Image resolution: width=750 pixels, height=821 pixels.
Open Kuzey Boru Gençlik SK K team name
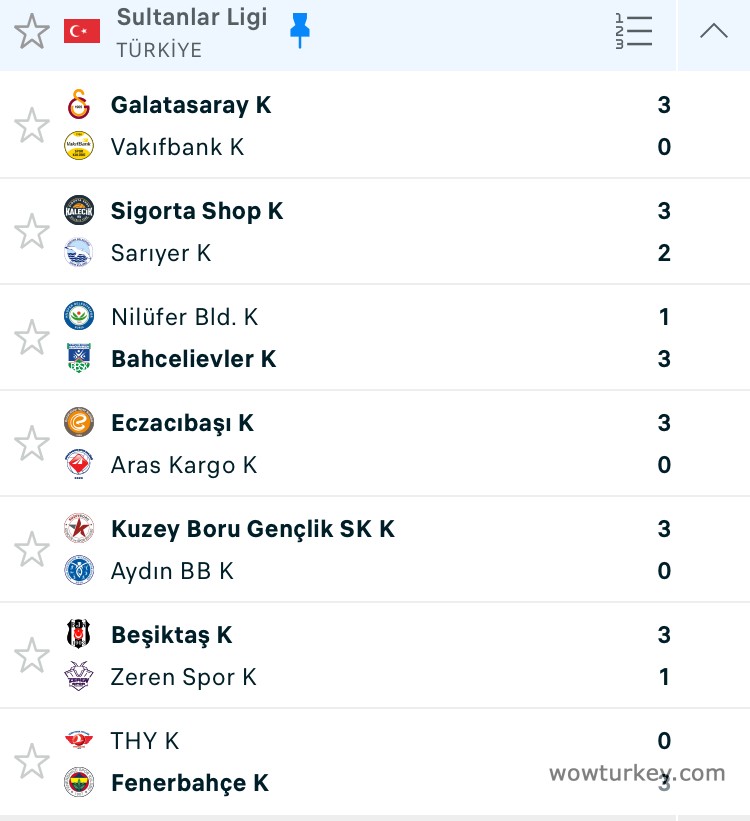(x=253, y=529)
